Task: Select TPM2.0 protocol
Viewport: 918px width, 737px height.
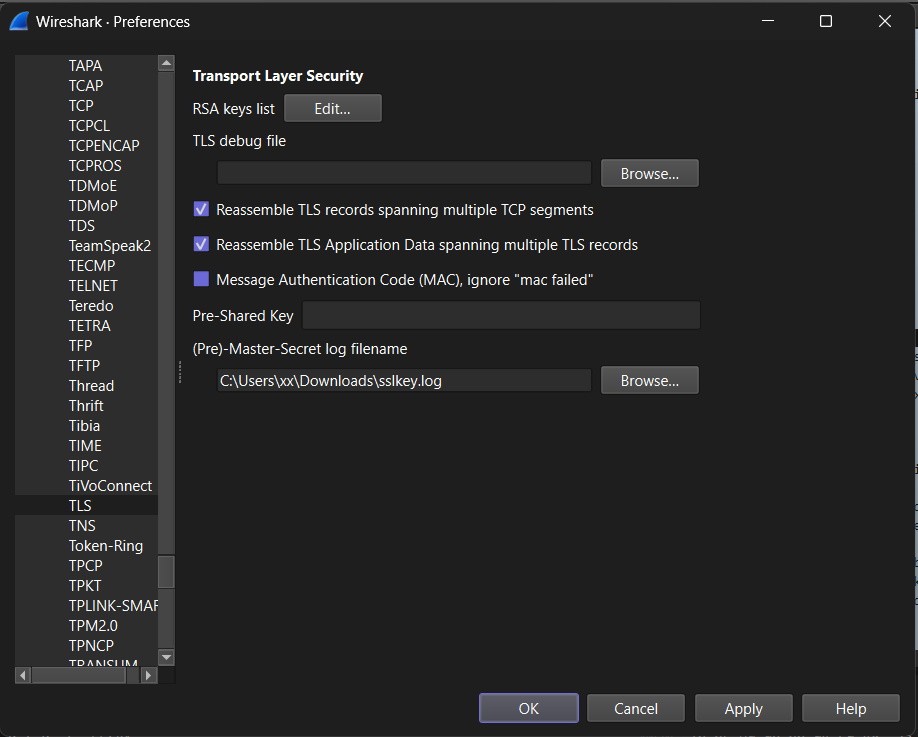Action: (x=93, y=626)
